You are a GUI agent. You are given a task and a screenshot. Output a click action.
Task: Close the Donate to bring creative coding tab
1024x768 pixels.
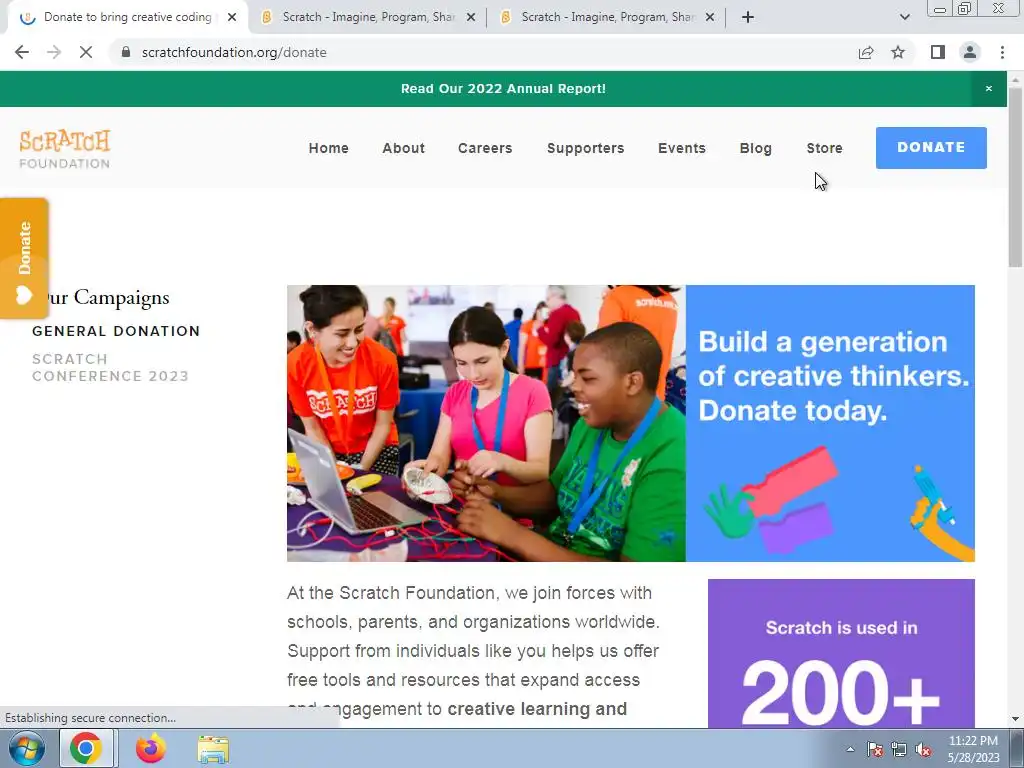point(232,18)
